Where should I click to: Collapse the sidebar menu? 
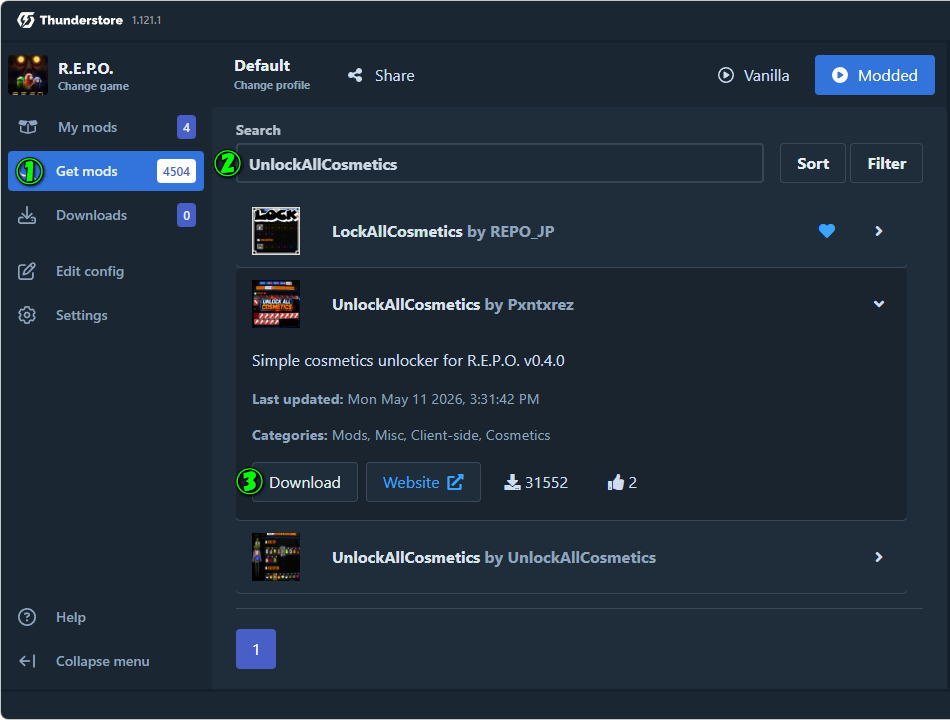tap(106, 661)
